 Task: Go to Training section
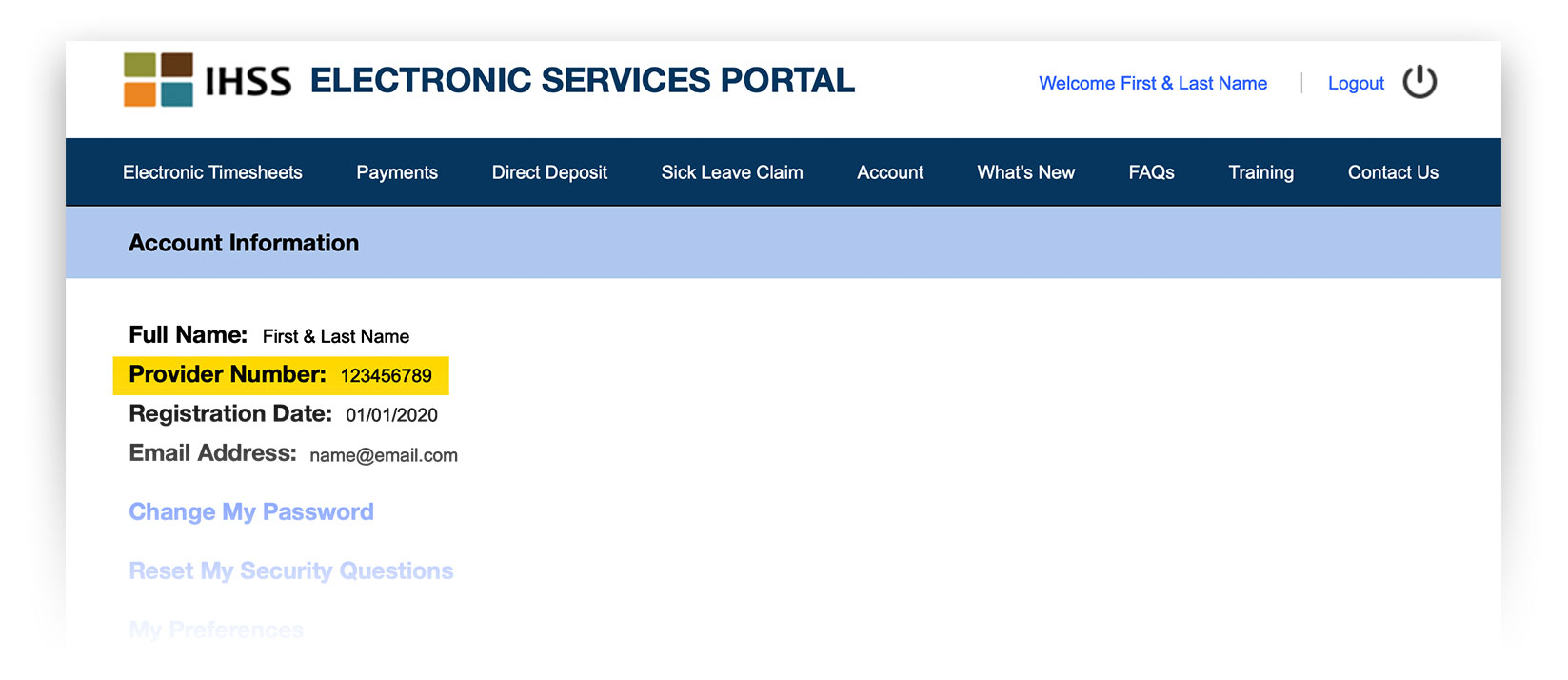[1260, 172]
